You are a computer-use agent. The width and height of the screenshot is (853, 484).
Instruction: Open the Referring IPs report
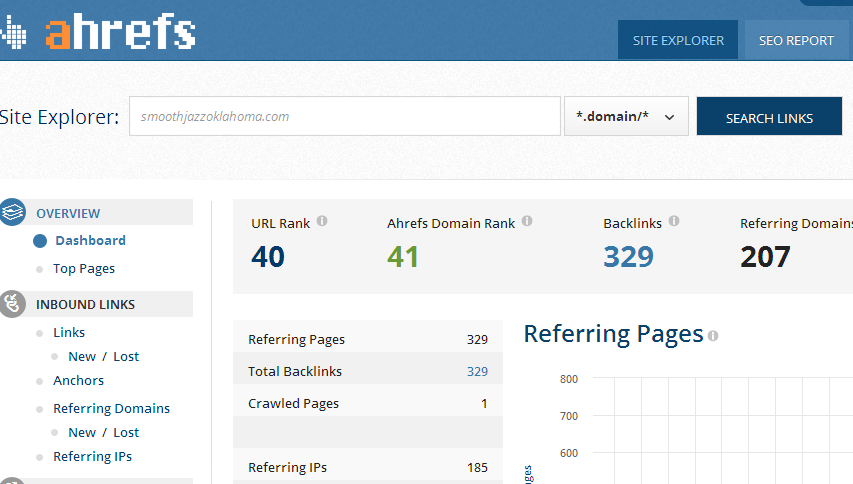[92, 457]
